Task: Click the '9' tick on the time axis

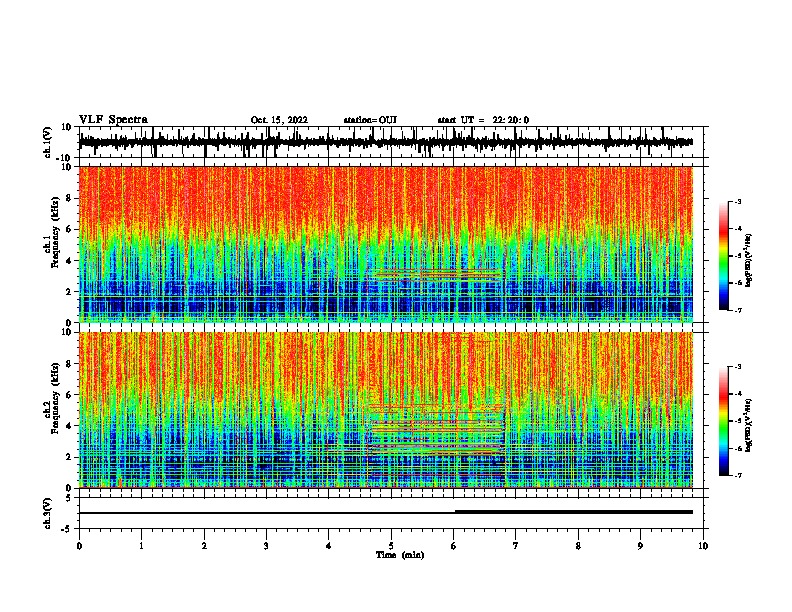Action: [x=640, y=546]
